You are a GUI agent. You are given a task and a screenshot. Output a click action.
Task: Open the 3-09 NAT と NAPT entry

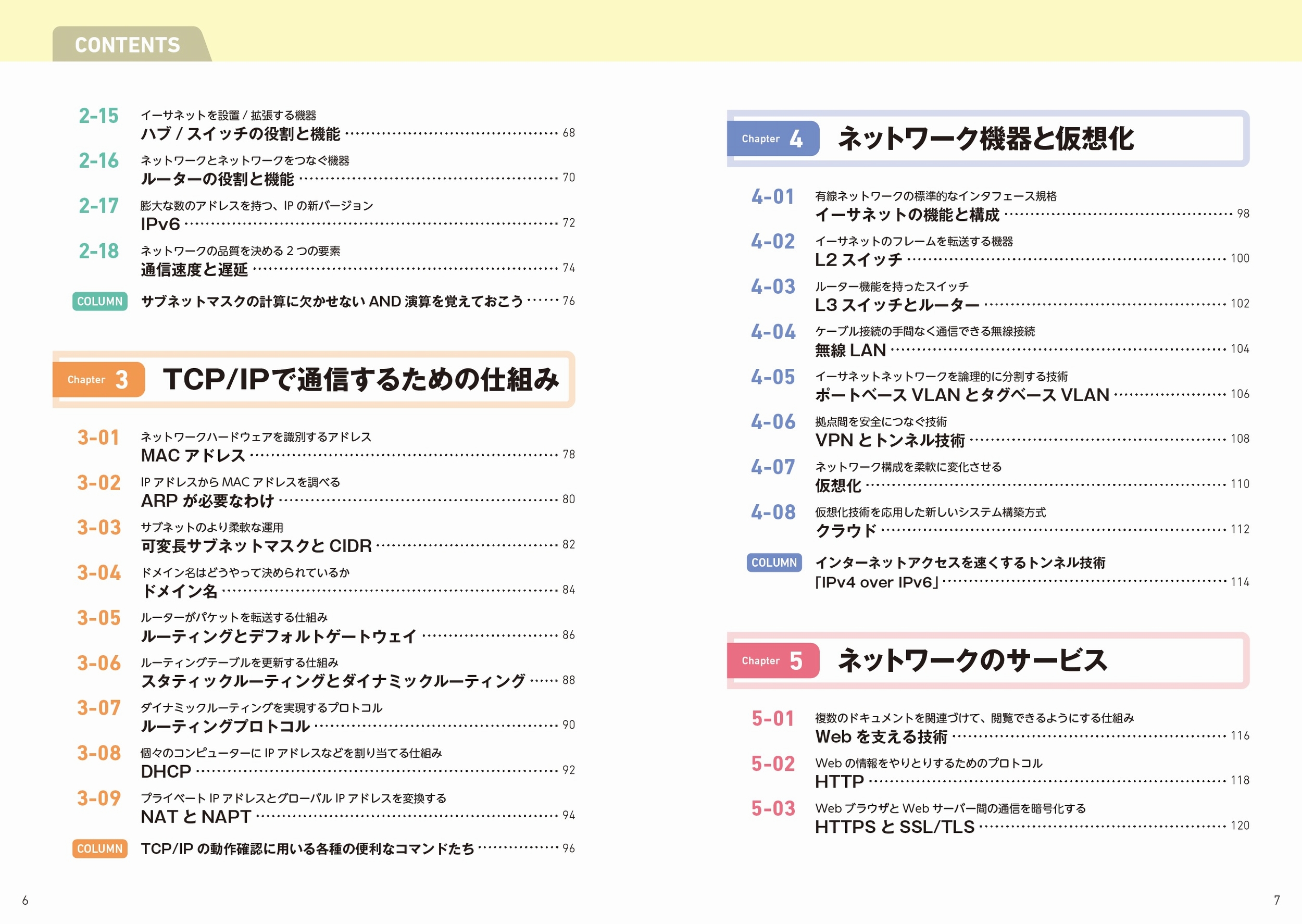click(327, 807)
